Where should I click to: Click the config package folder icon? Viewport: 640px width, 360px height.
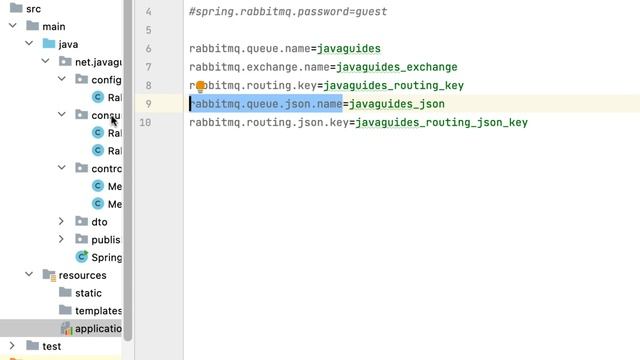coord(82,79)
